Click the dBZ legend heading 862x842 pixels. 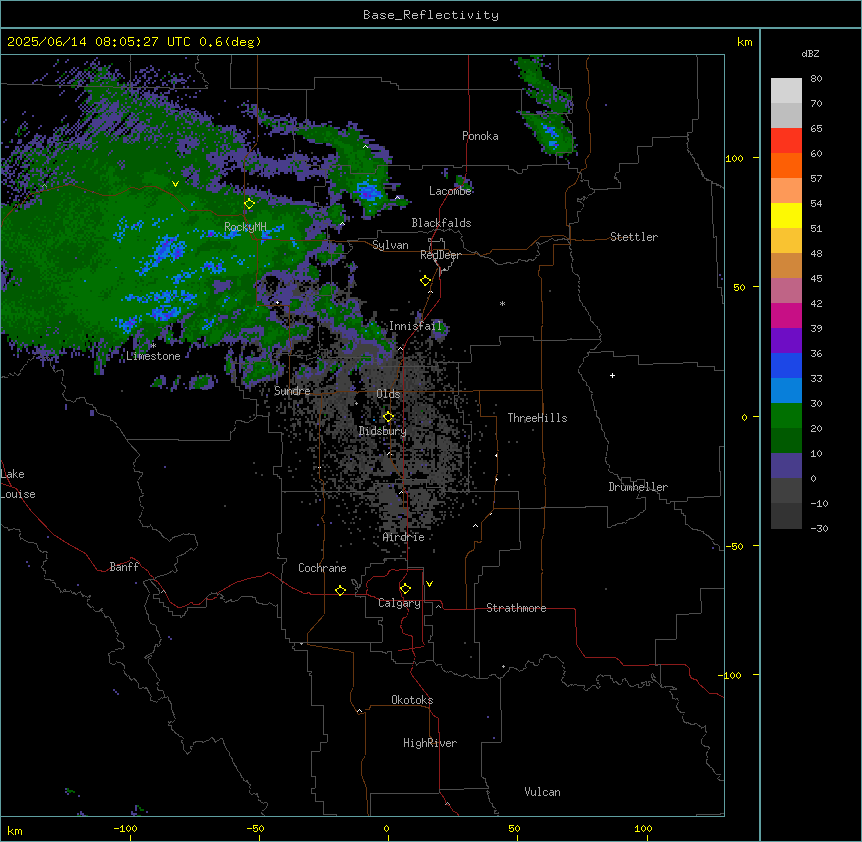point(810,53)
